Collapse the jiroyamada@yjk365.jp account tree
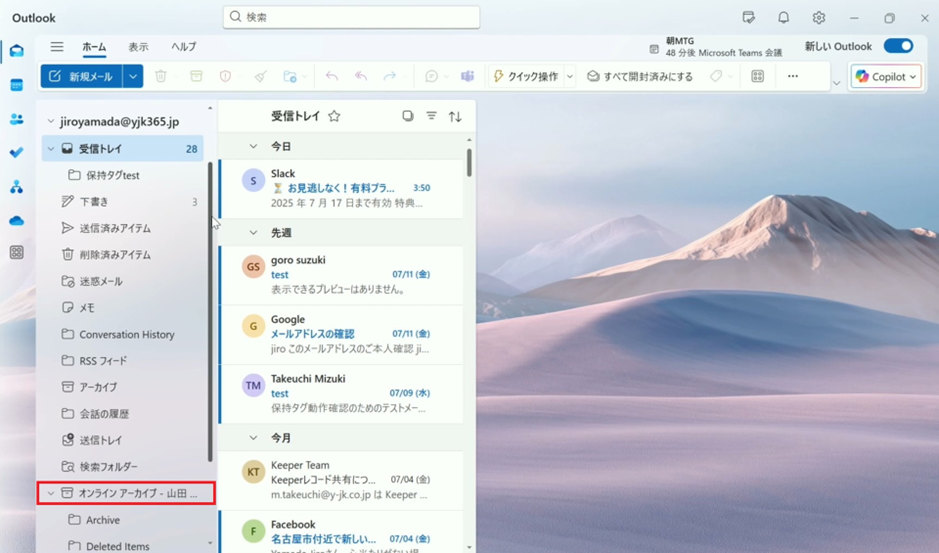The width and height of the screenshot is (939, 553). (x=51, y=122)
